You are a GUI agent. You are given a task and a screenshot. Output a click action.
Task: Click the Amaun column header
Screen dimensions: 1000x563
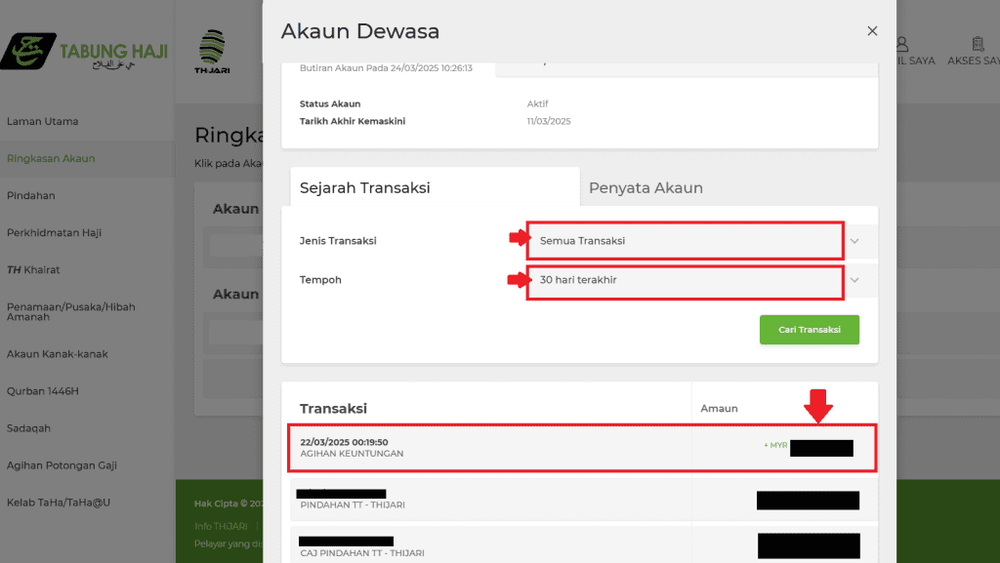[719, 409]
